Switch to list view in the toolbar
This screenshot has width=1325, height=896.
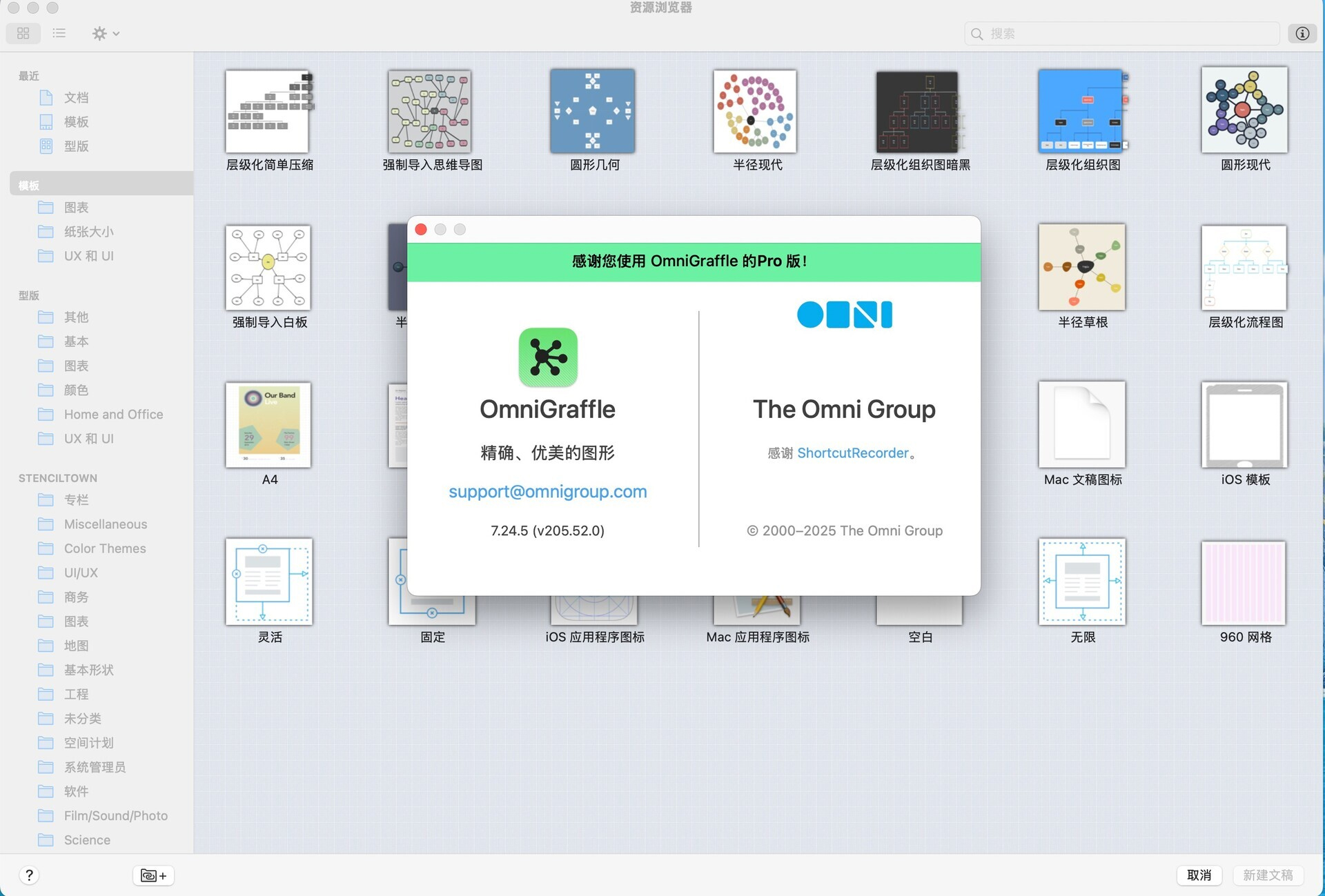coord(59,33)
